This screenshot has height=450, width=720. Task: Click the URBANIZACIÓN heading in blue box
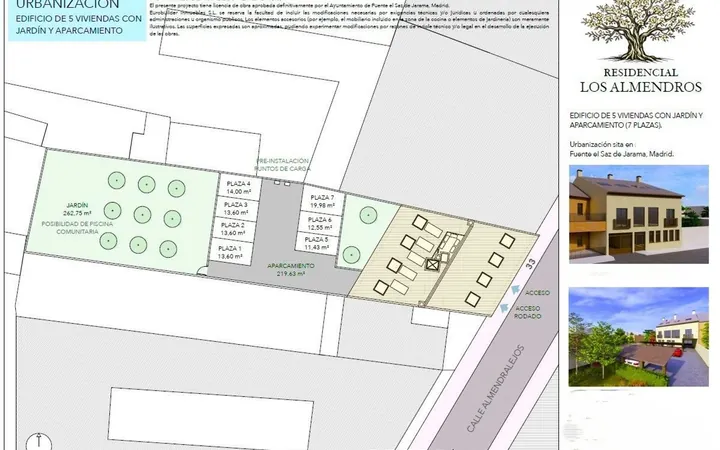click(68, 5)
